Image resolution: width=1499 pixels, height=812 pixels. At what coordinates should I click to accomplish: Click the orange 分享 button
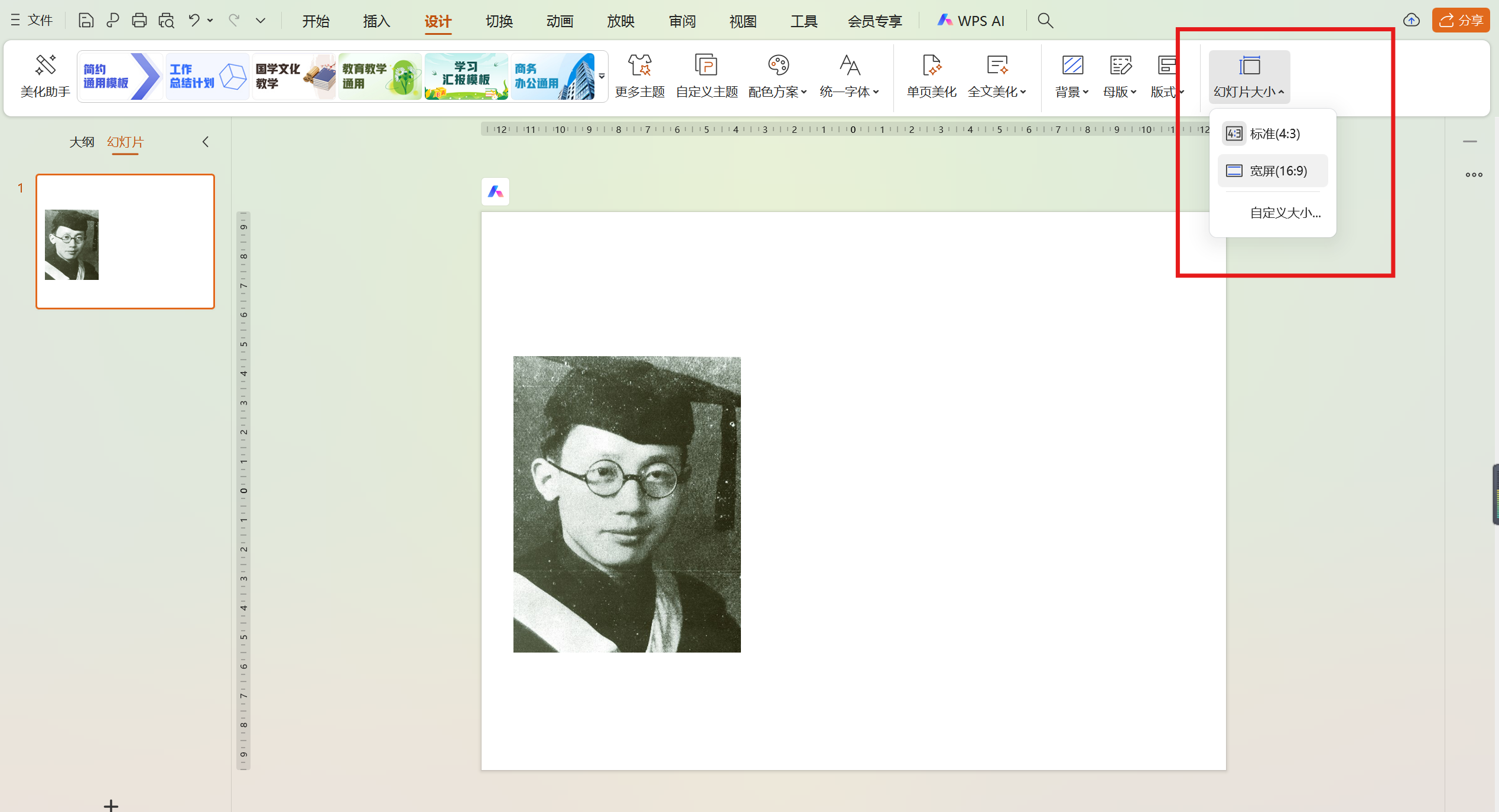coord(1461,21)
